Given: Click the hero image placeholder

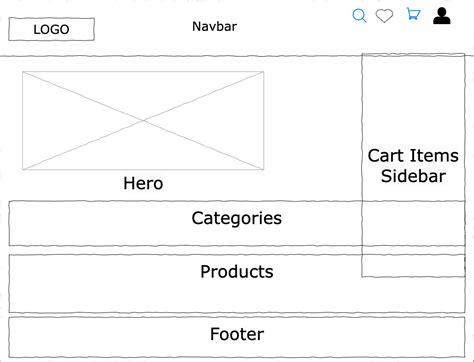Looking at the screenshot, I should 143,120.
